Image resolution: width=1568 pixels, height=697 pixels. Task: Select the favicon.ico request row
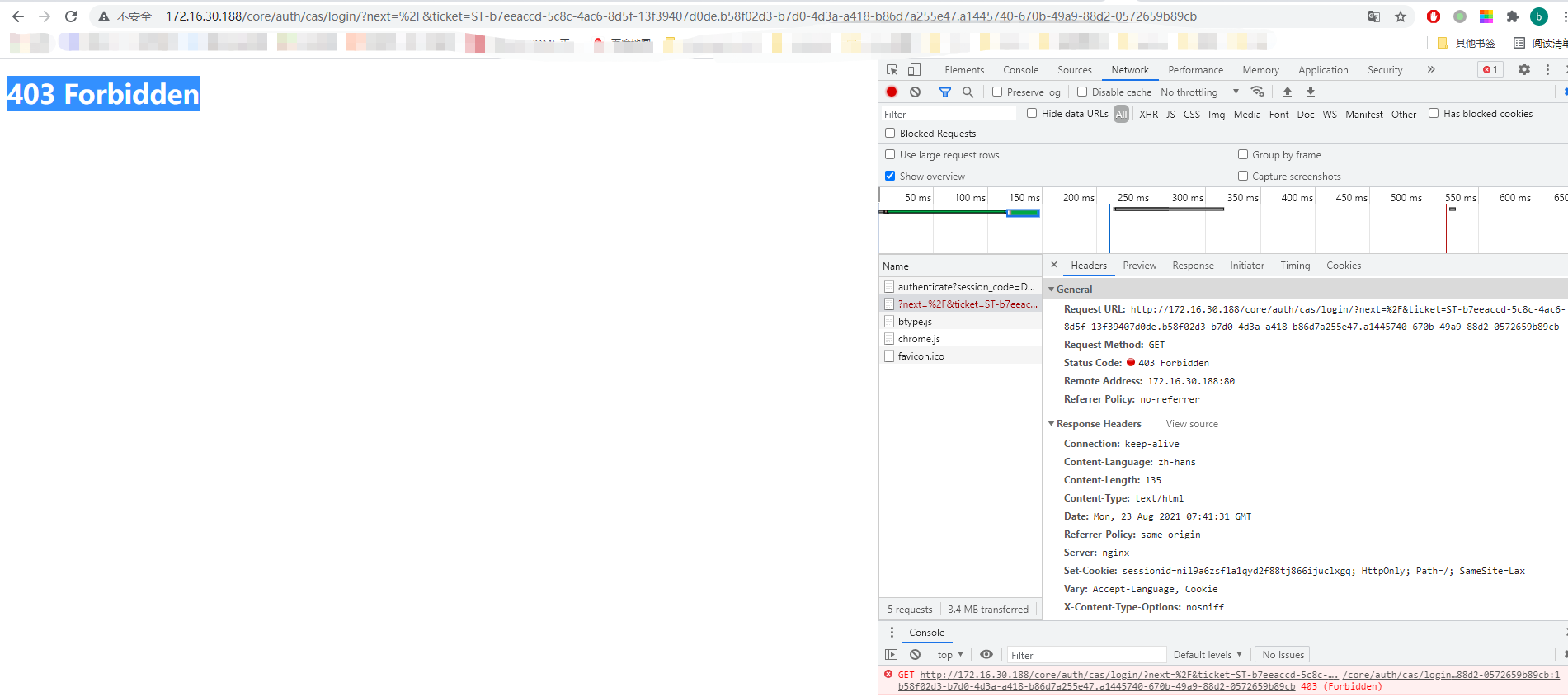[x=960, y=356]
